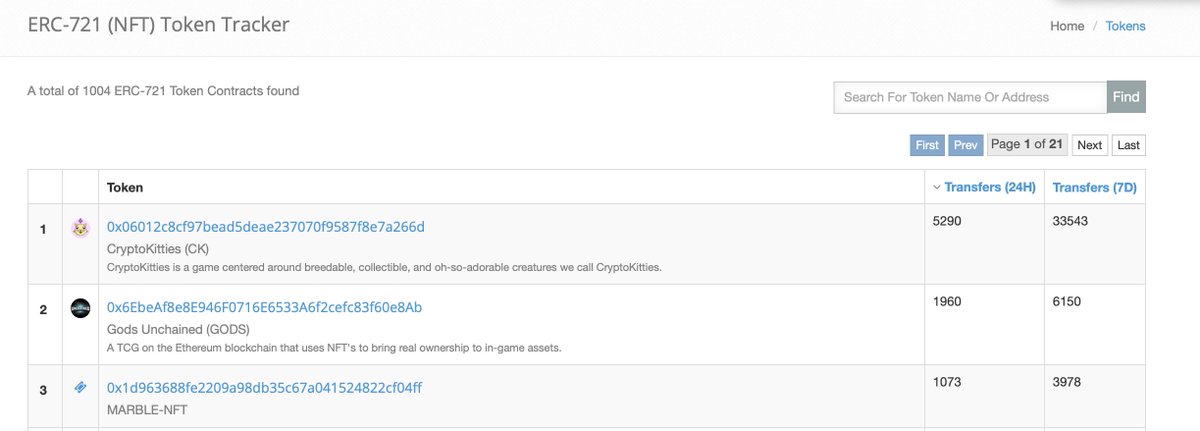This screenshot has height=431, width=1200.
Task: Go to Next page
Action: click(x=1090, y=145)
